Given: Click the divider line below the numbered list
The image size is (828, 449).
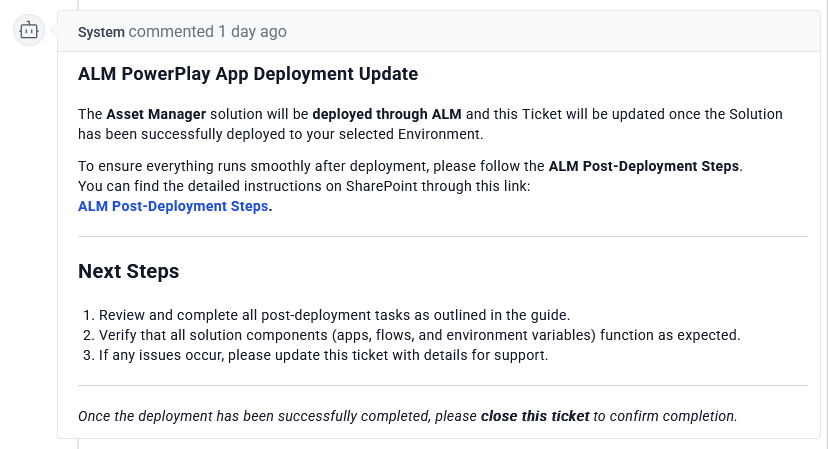Looking at the screenshot, I should 442,385.
